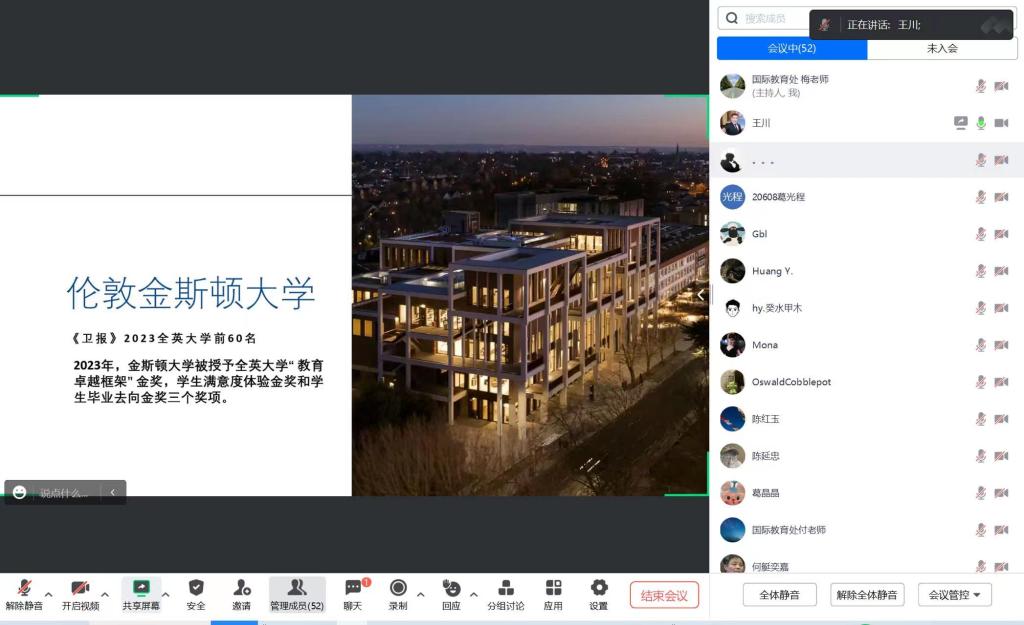Click the 解除全体静音 unmute all button

pos(867,595)
